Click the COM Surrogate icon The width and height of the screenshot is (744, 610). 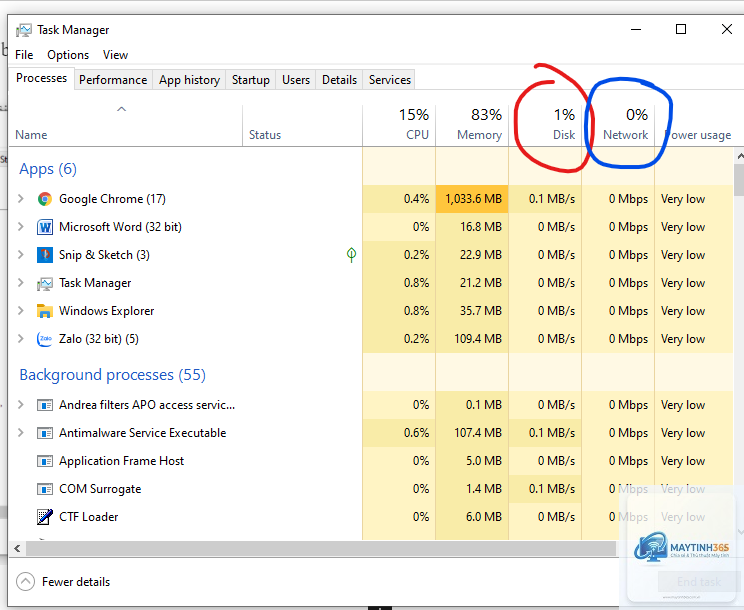pos(45,489)
